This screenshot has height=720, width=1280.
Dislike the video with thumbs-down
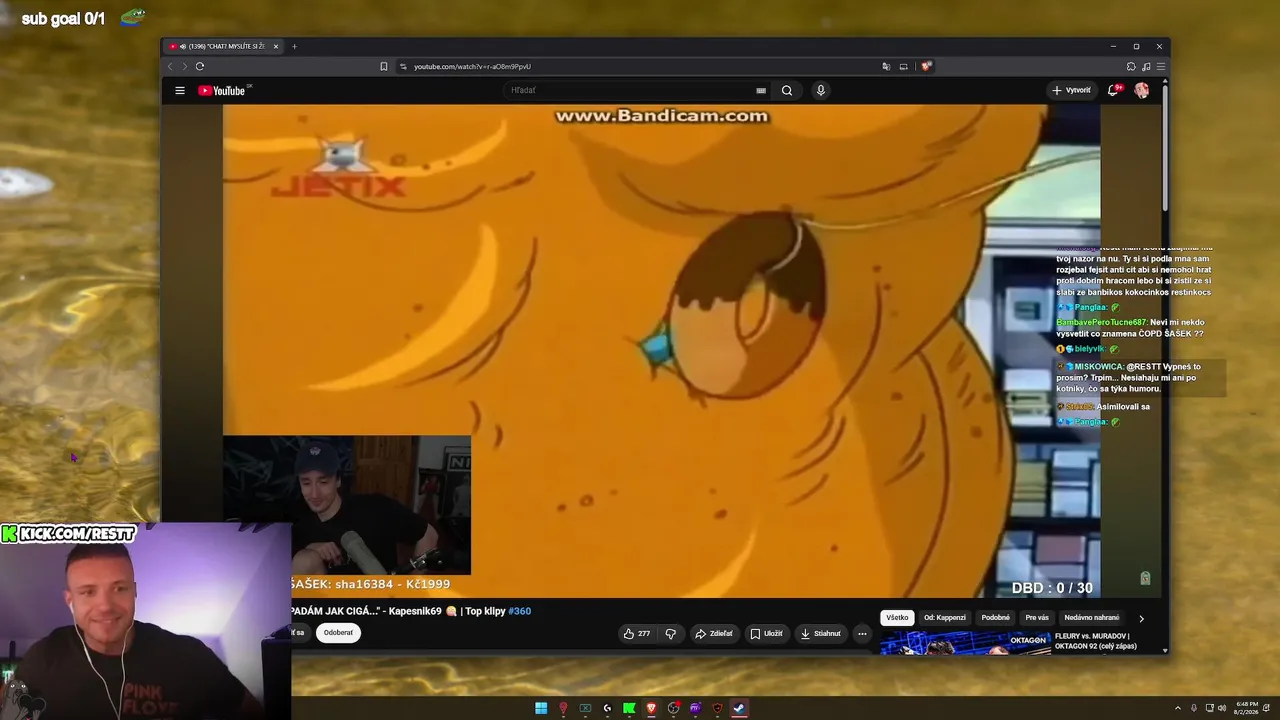[x=671, y=633]
